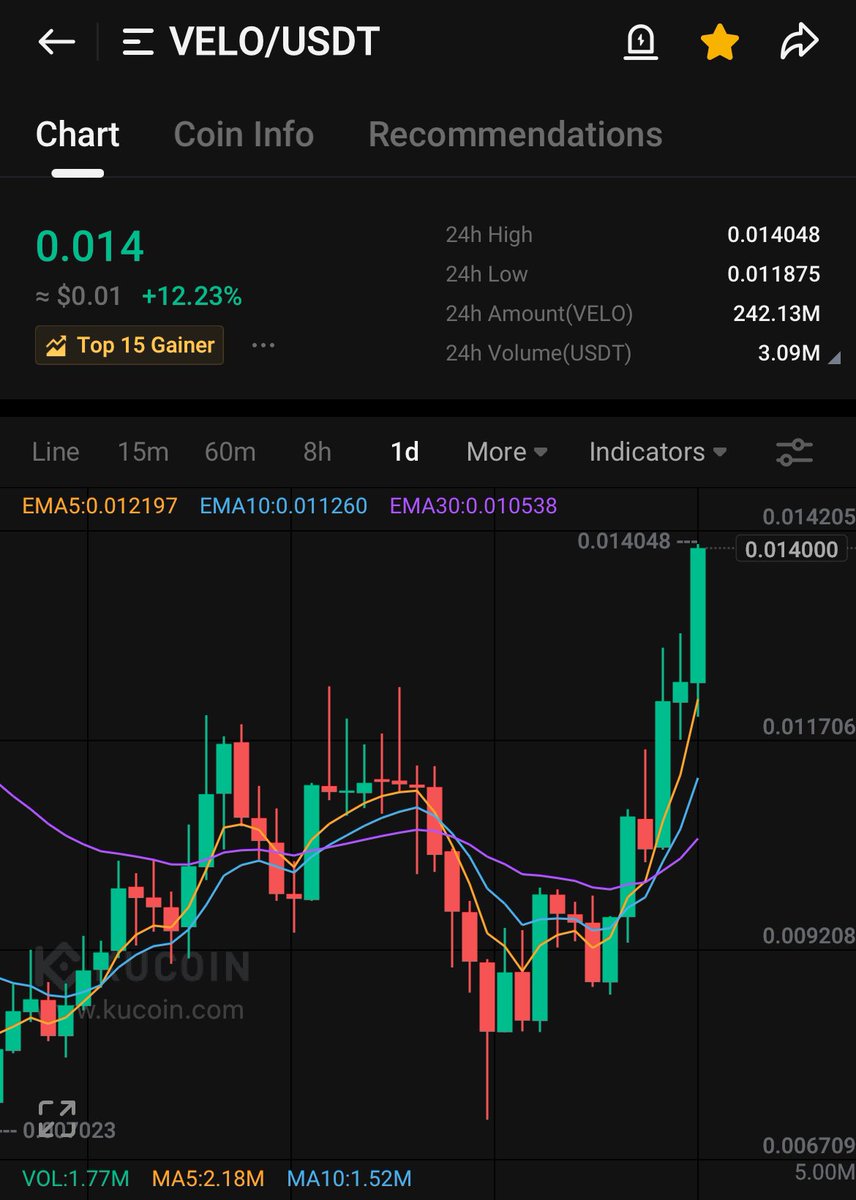Screen dimensions: 856x1200
Task: Tap the EMA5:0.012197 label
Action: (100, 506)
